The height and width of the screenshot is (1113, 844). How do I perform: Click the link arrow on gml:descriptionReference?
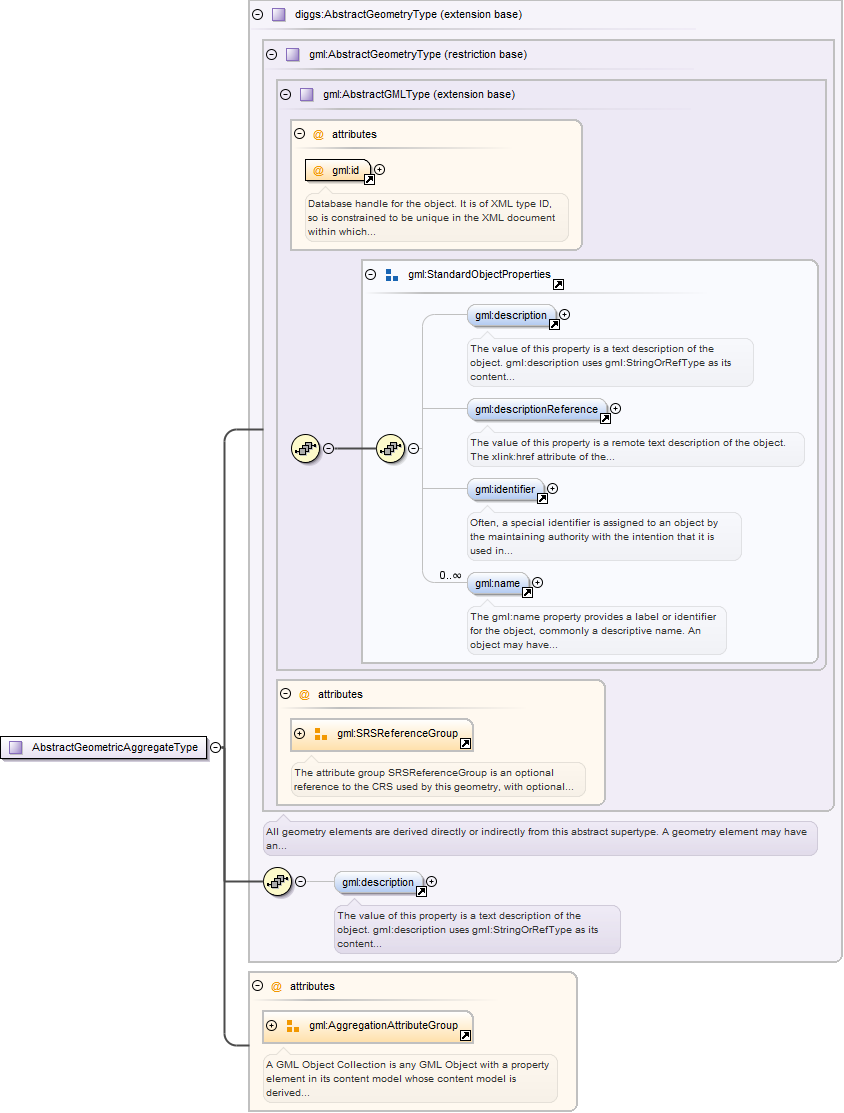coord(605,418)
